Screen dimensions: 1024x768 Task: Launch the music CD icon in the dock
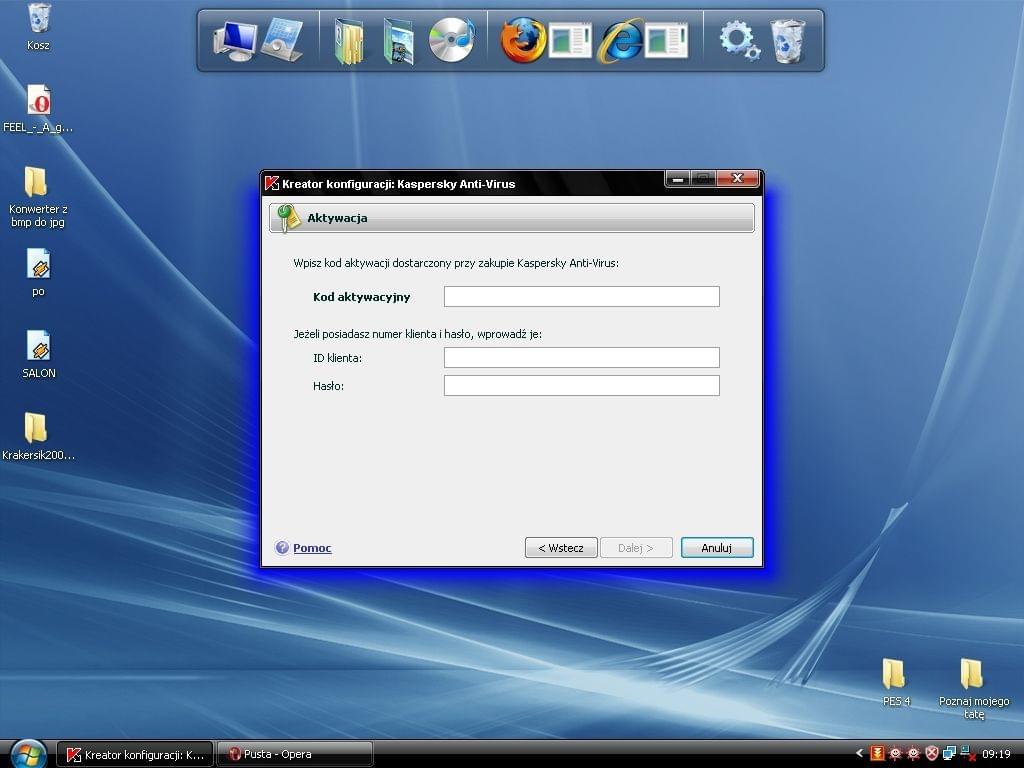point(452,40)
